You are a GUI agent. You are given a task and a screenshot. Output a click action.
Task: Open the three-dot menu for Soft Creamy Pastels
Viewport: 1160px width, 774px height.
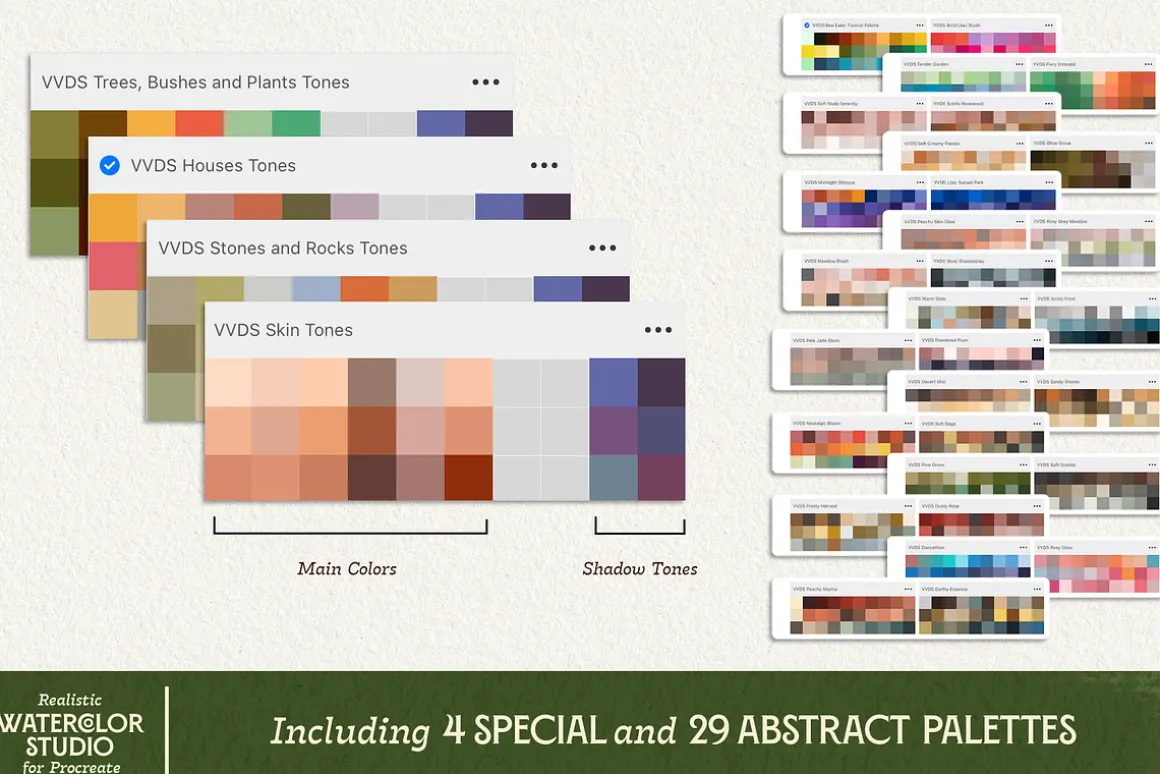pyautogui.click(x=1019, y=143)
